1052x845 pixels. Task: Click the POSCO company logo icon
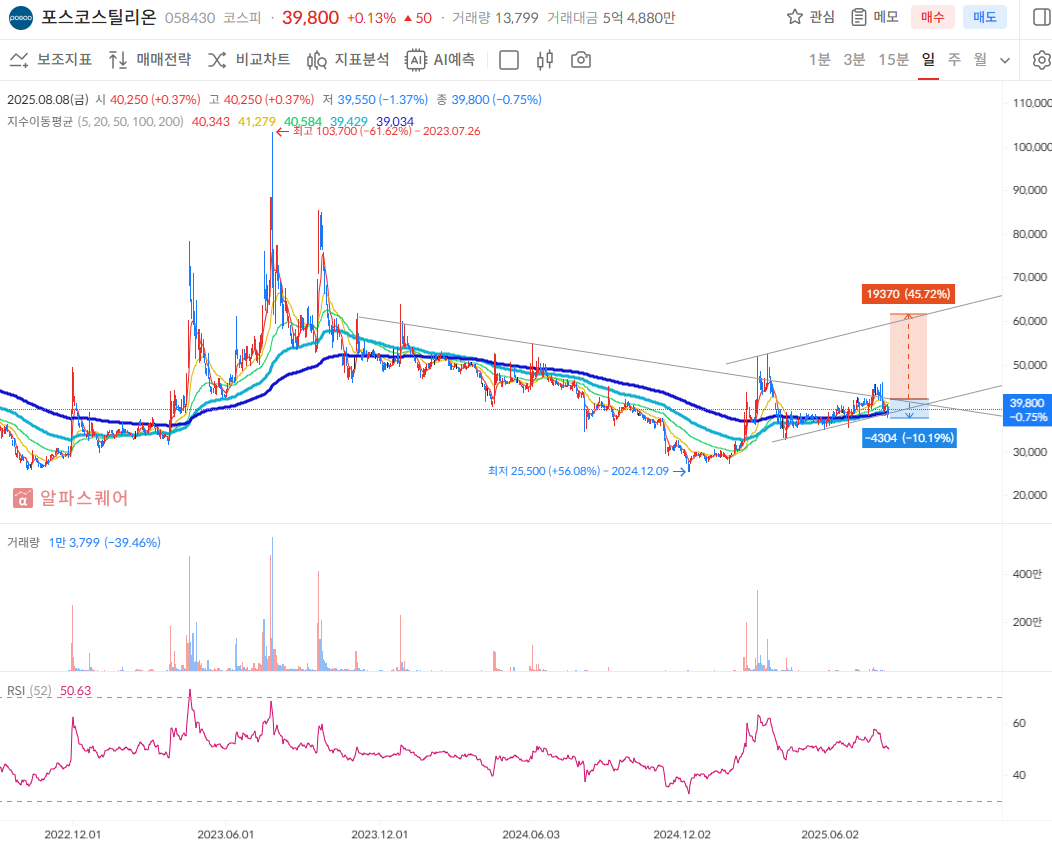click(20, 18)
